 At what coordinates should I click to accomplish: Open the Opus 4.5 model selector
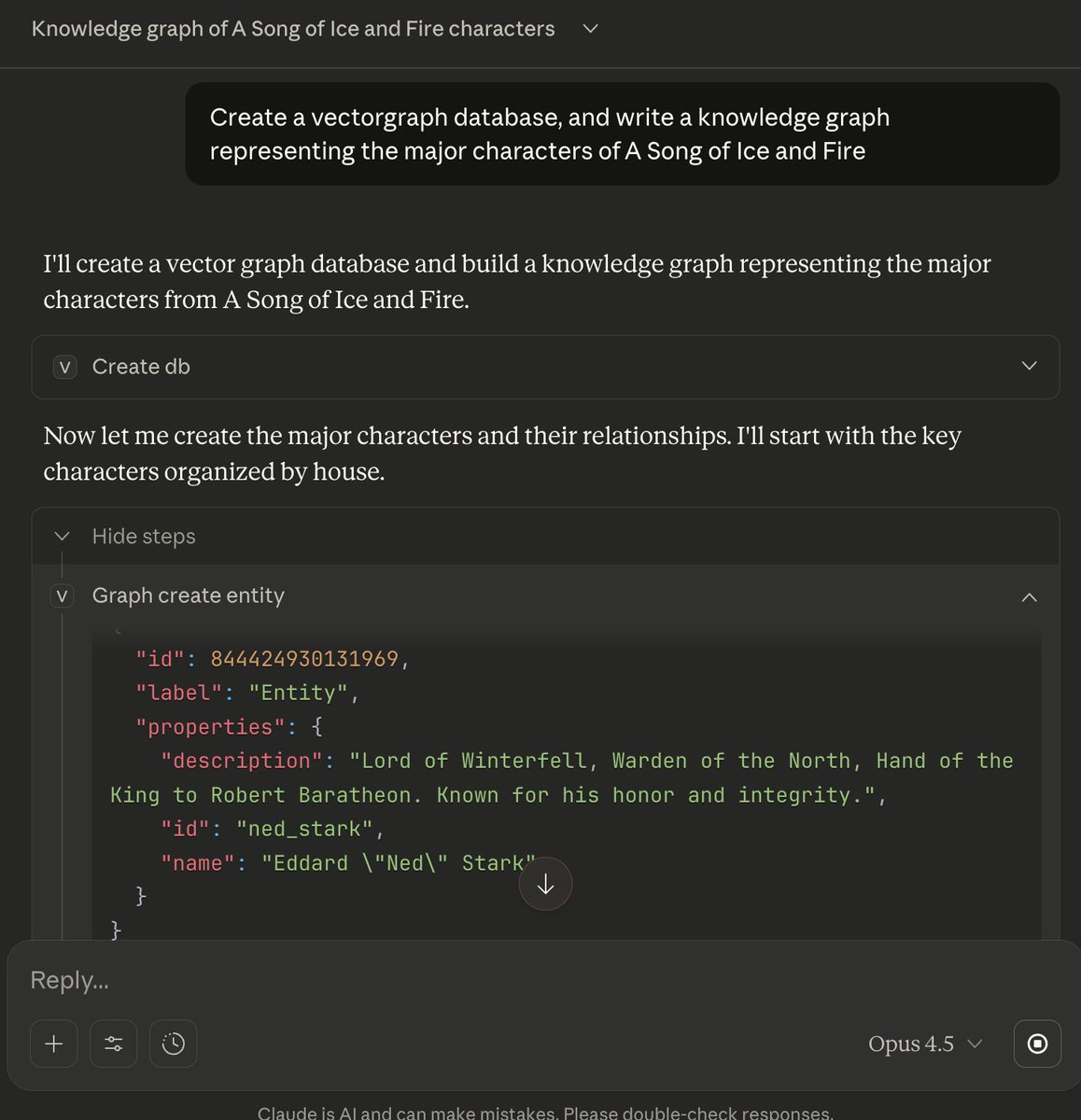pos(925,1043)
